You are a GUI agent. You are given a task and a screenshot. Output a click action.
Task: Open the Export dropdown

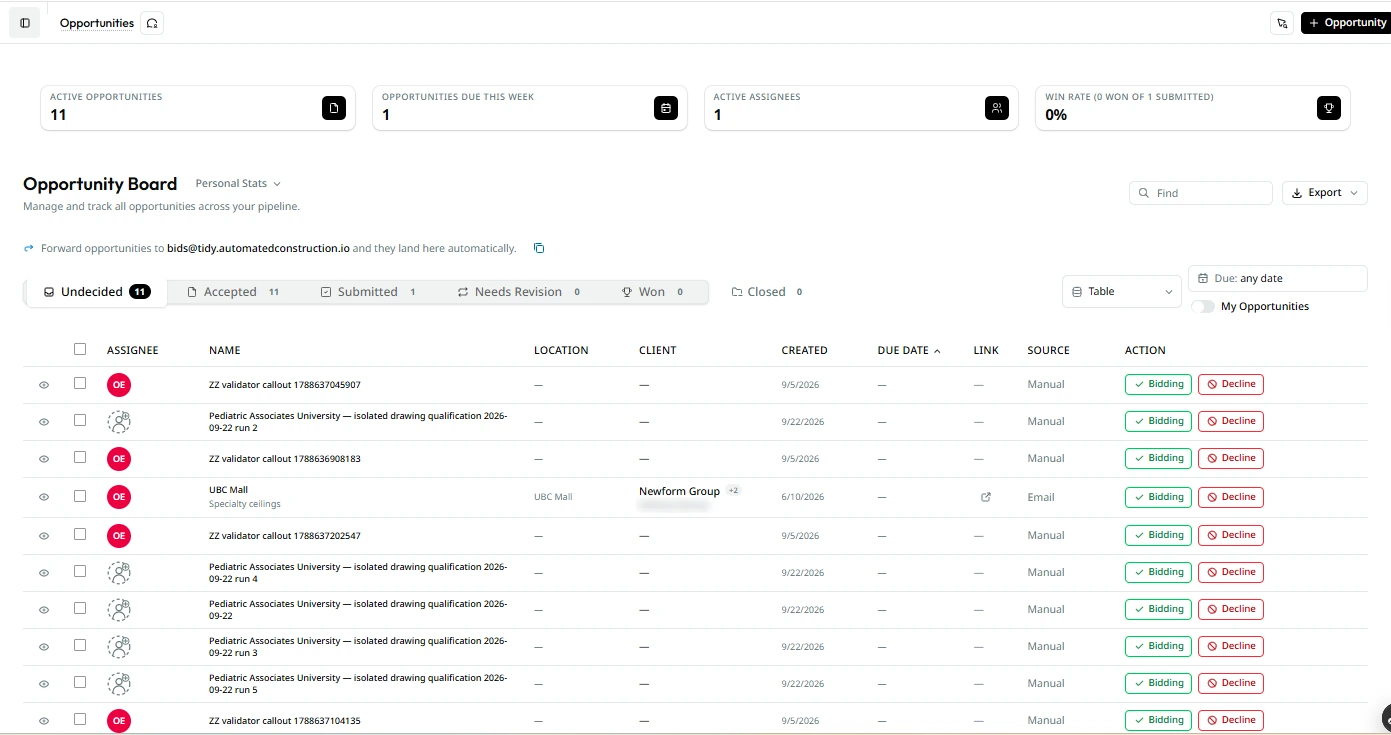coord(1324,193)
